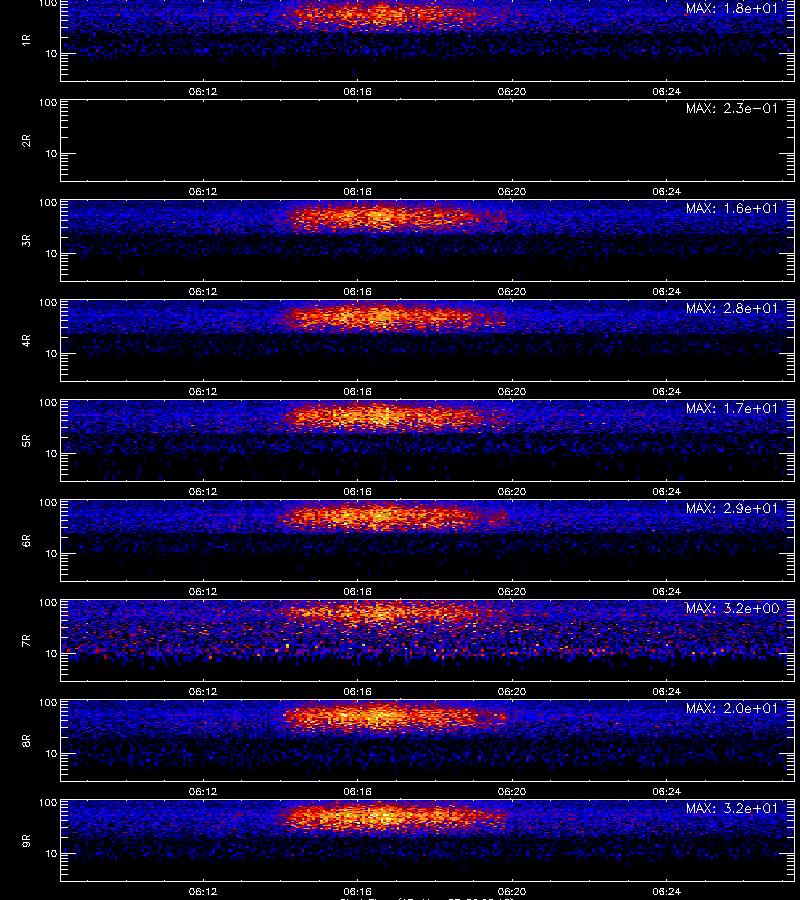The image size is (800, 900).
Task: Click 06:20 tick label under the 2R panel
Action: tap(511, 191)
